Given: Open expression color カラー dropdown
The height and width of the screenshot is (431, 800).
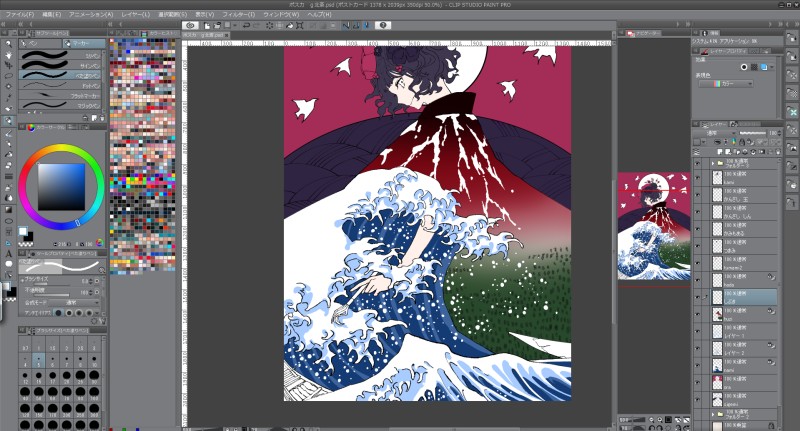Looking at the screenshot, I should click(726, 84).
